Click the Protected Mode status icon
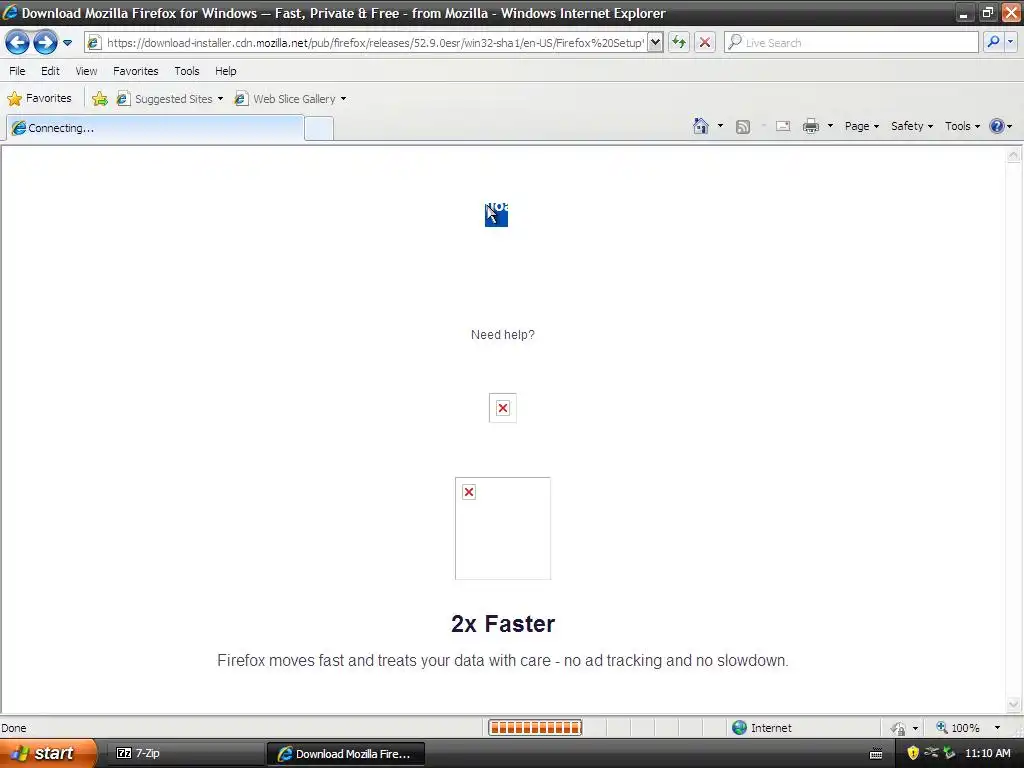The width and height of the screenshot is (1024, 768). (899, 728)
